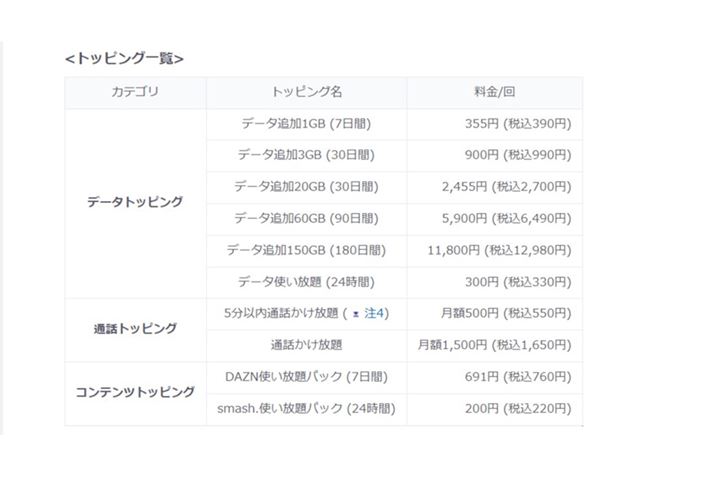Viewport: 715px width, 477px height.
Task: Click the 月額1,500円 (税込1,650円) price cell
Action: (494, 345)
